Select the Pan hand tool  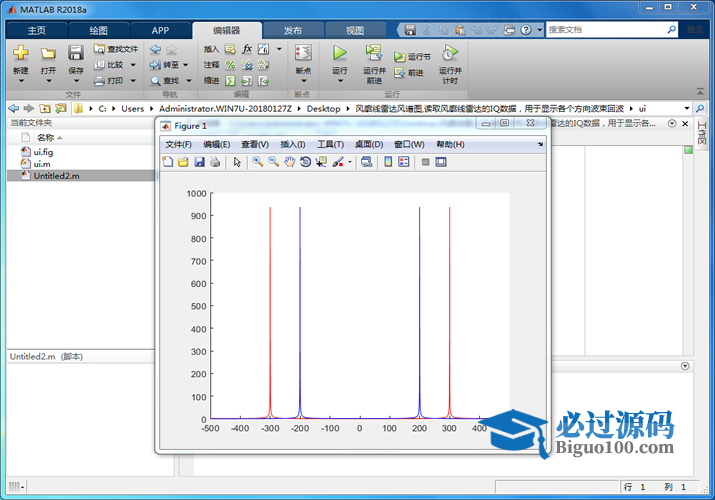pos(290,162)
